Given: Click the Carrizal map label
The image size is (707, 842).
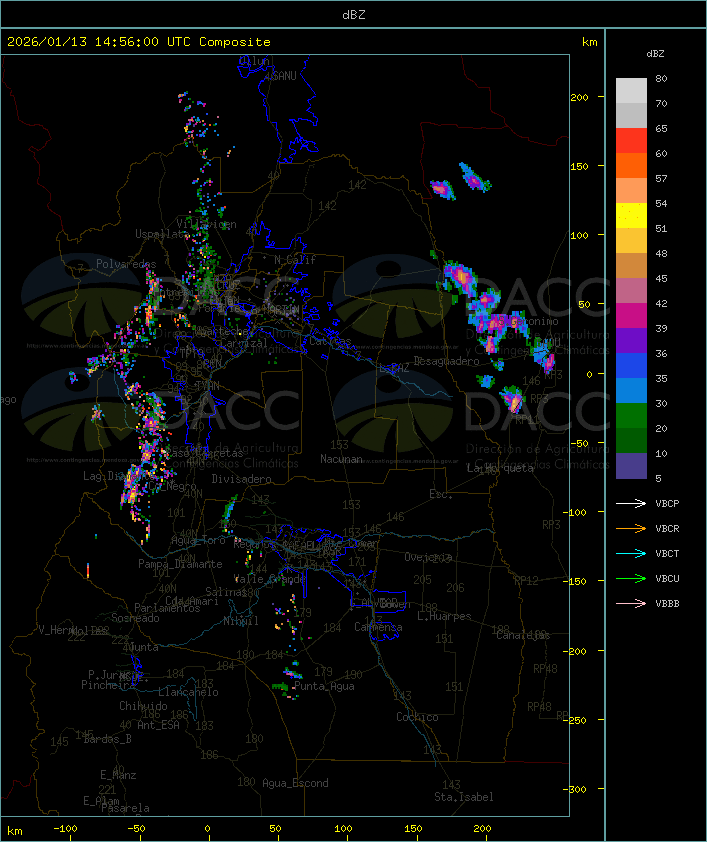Looking at the screenshot, I should [x=243, y=343].
